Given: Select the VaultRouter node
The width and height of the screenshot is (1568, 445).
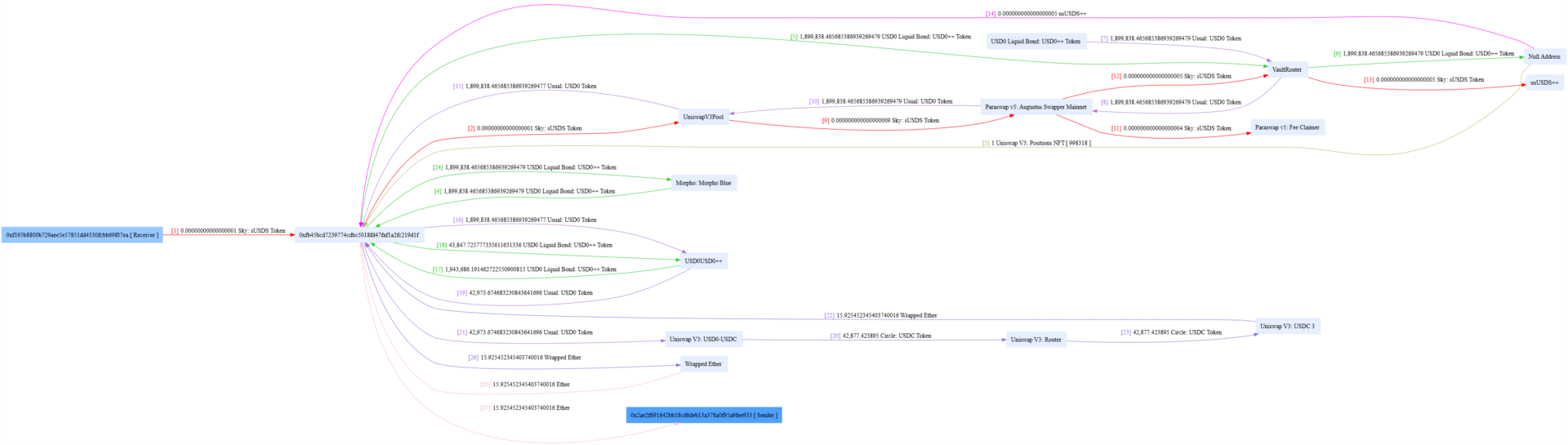Looking at the screenshot, I should pyautogui.click(x=1286, y=70).
